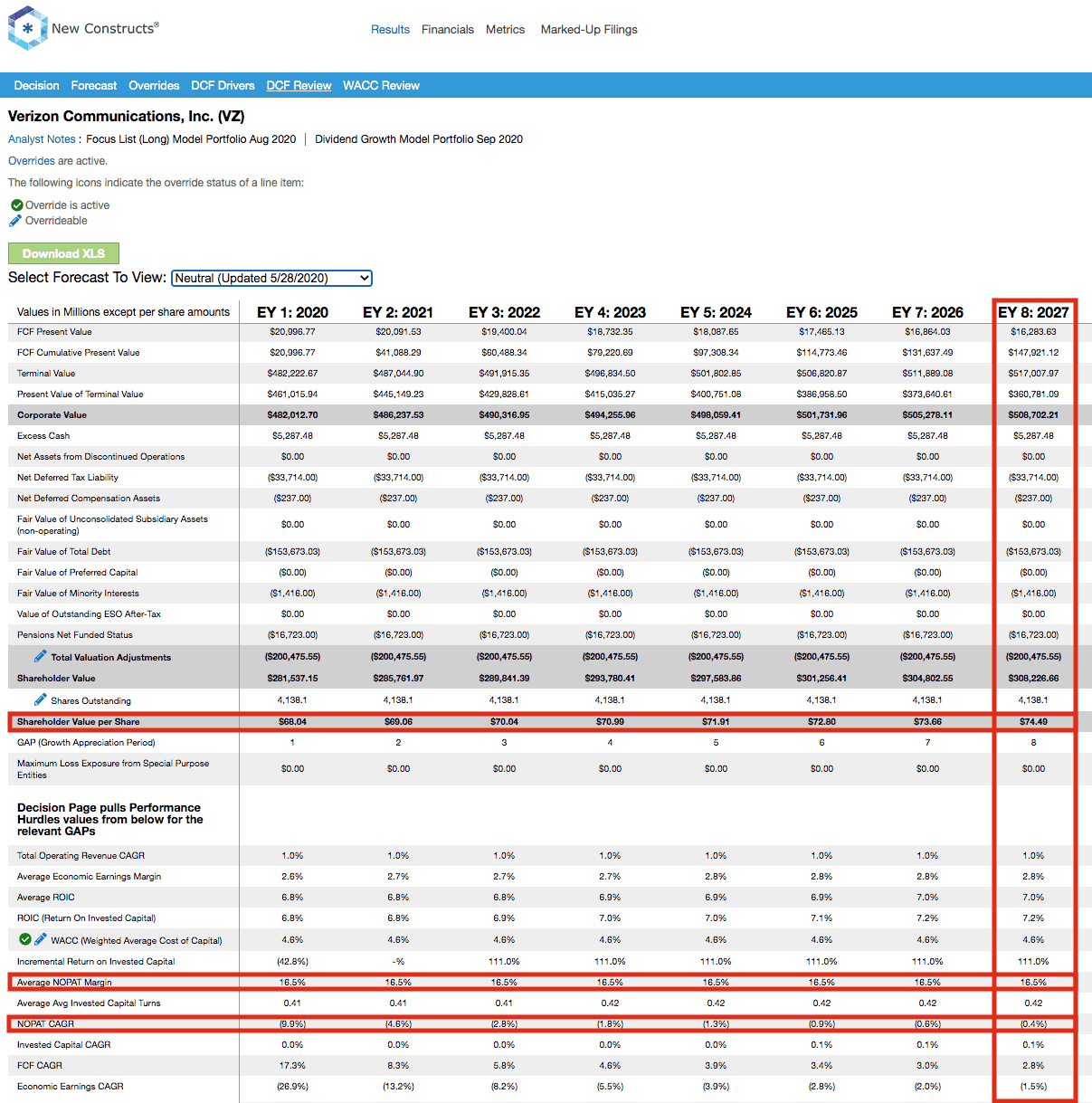Click the New Constructs logo icon

[x=27, y=28]
